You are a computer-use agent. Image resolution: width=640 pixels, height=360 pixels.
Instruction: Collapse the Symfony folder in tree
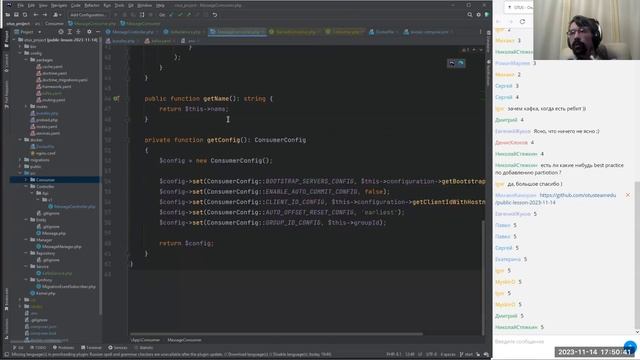tap(26, 280)
